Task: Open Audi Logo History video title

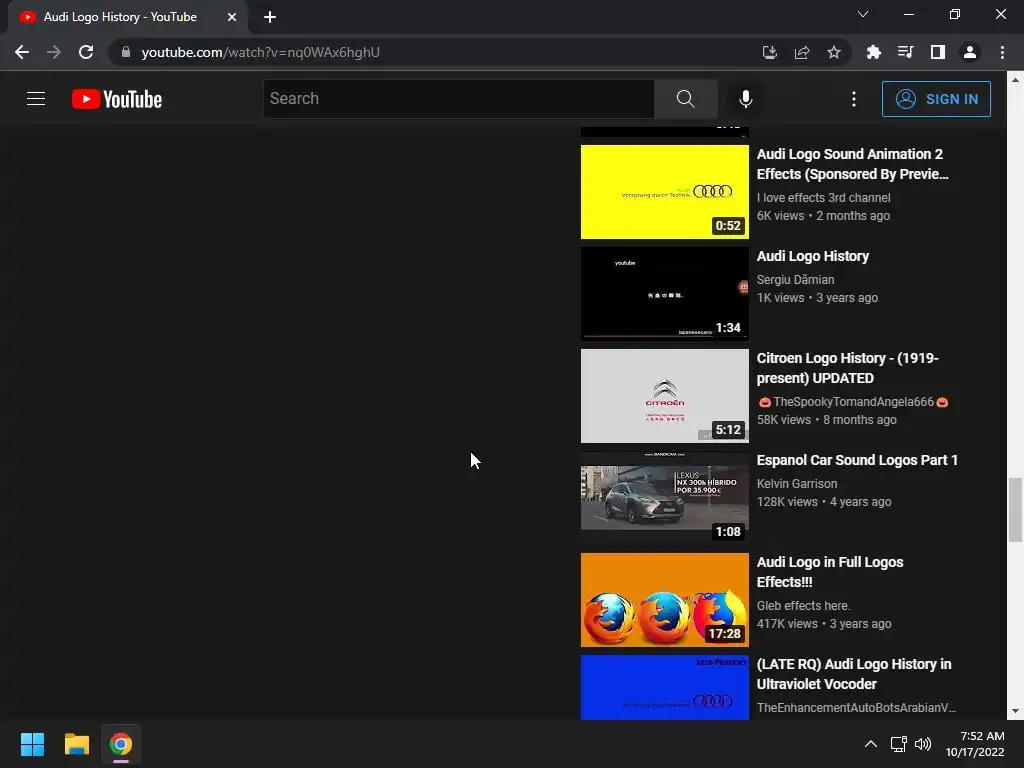Action: click(812, 256)
